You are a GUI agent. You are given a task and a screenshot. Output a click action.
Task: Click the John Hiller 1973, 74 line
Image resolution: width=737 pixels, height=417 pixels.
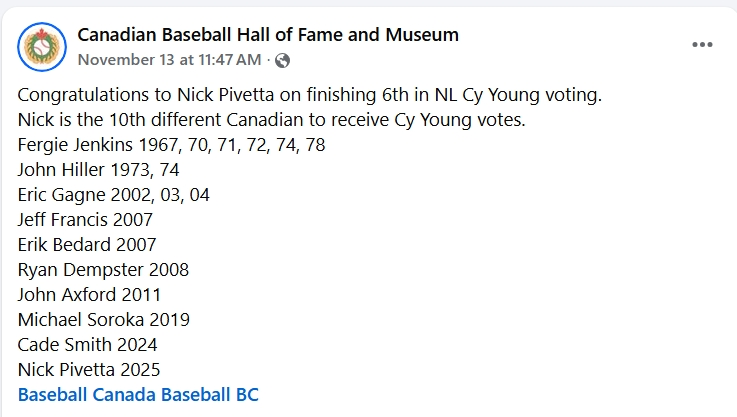(x=98, y=170)
